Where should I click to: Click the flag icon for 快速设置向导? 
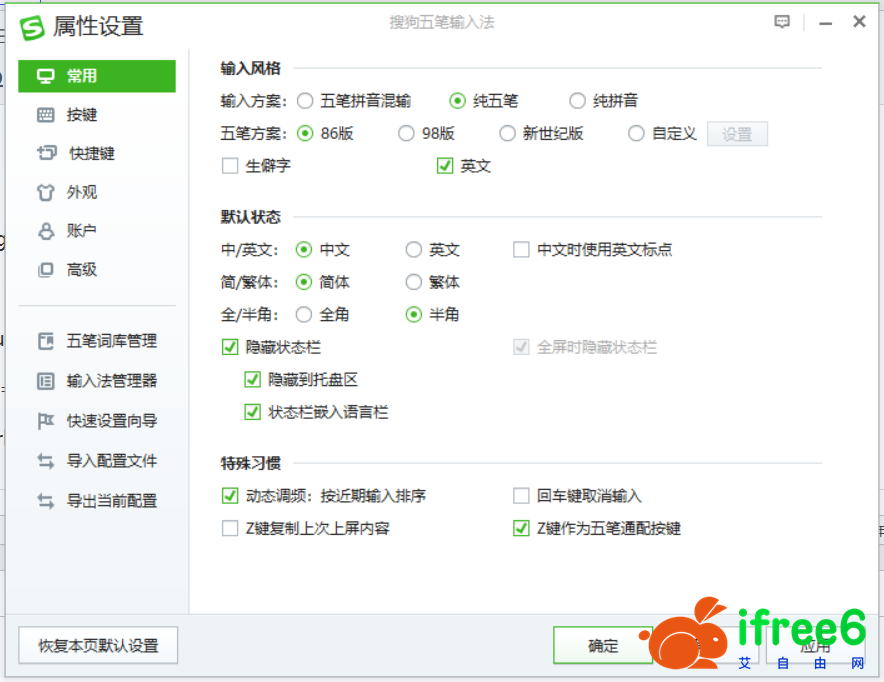pyautogui.click(x=46, y=421)
